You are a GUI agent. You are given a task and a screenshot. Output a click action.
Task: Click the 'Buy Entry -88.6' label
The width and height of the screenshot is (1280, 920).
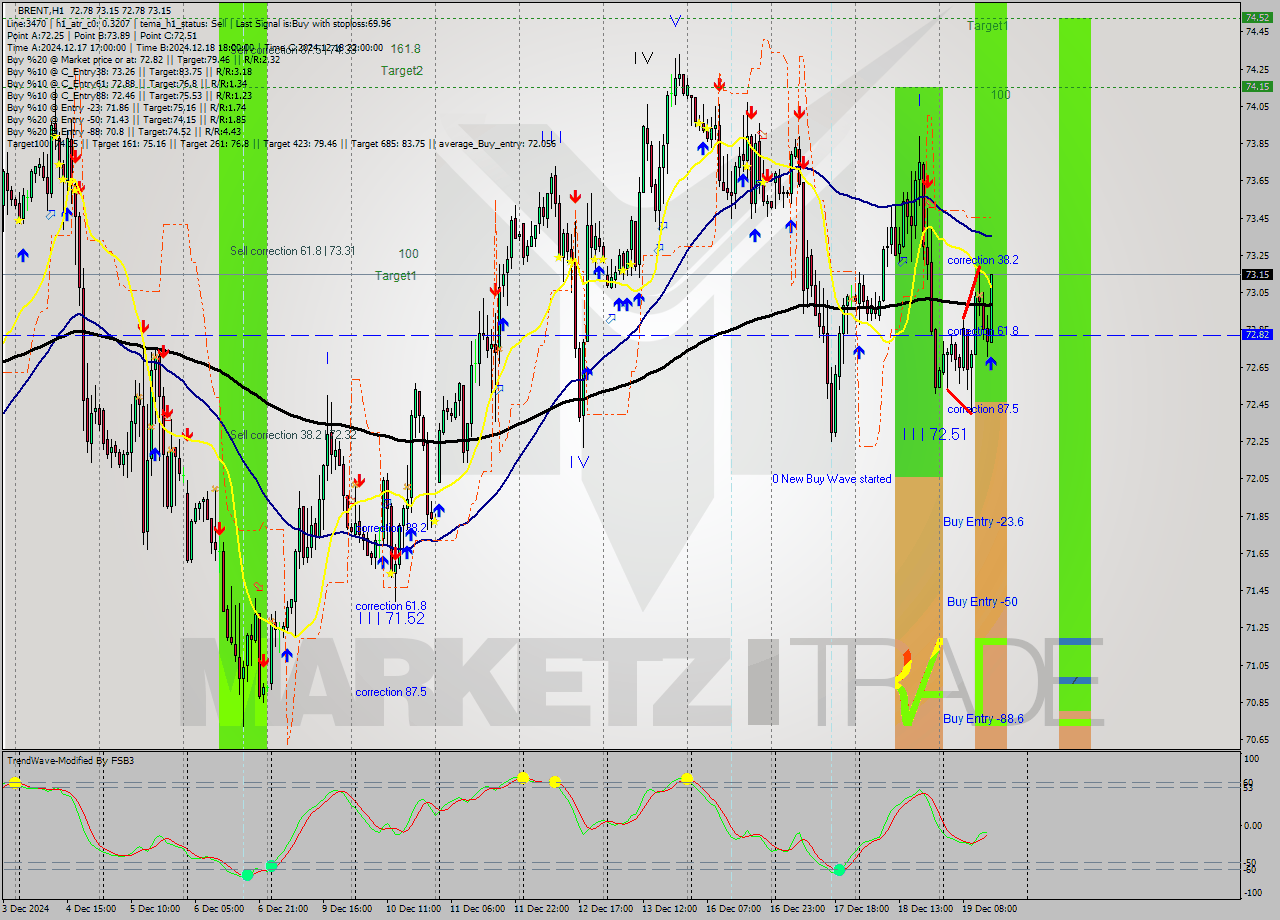tap(983, 719)
